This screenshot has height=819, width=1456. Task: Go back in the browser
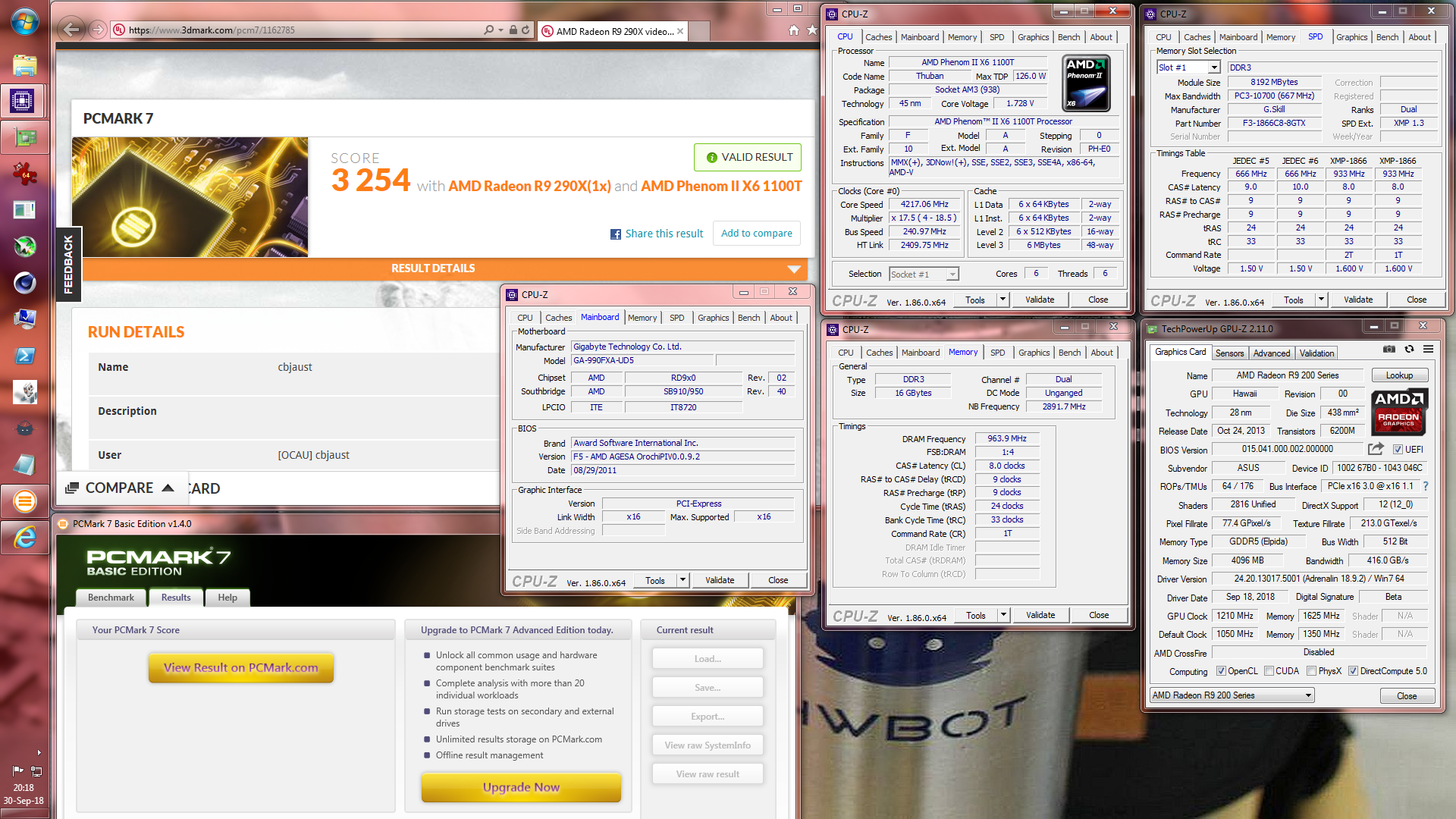point(71,30)
